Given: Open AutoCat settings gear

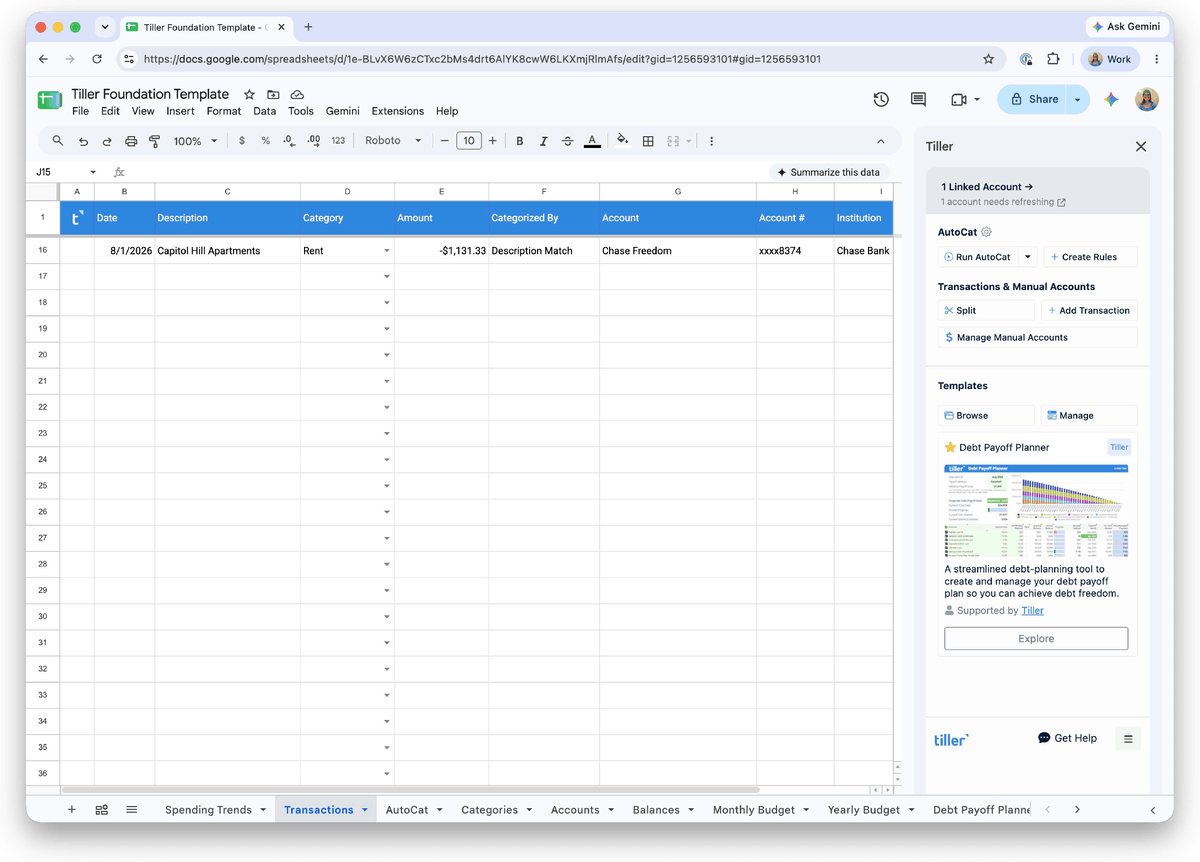Looking at the screenshot, I should click(986, 232).
